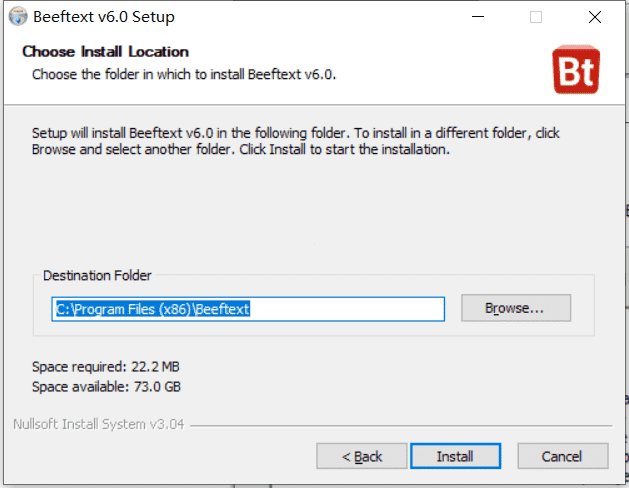Close the Beeftext v6.0 Setup dialog
Image resolution: width=629 pixels, height=488 pixels.
pos(595,17)
